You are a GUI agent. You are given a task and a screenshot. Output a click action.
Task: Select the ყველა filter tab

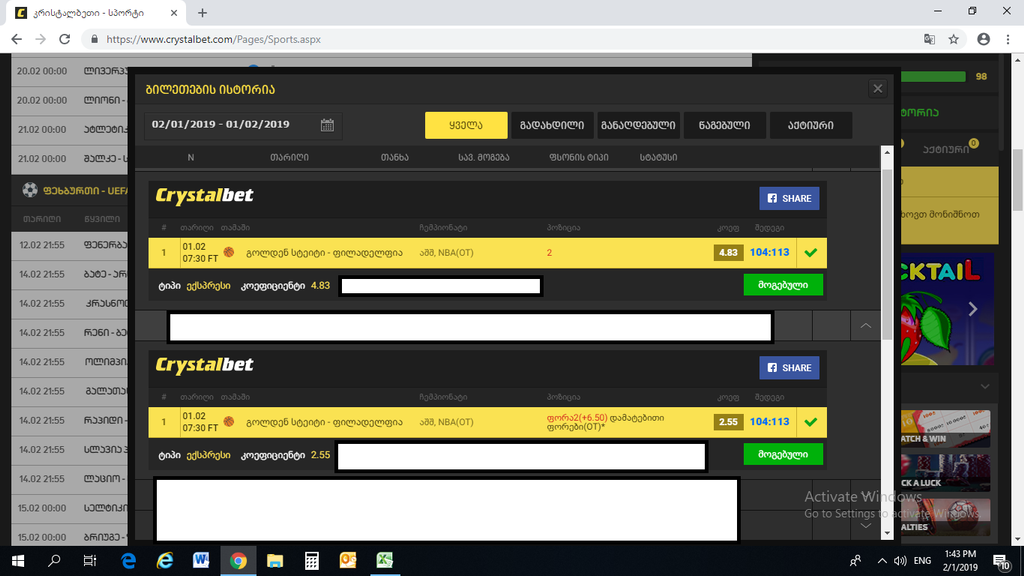tap(466, 125)
